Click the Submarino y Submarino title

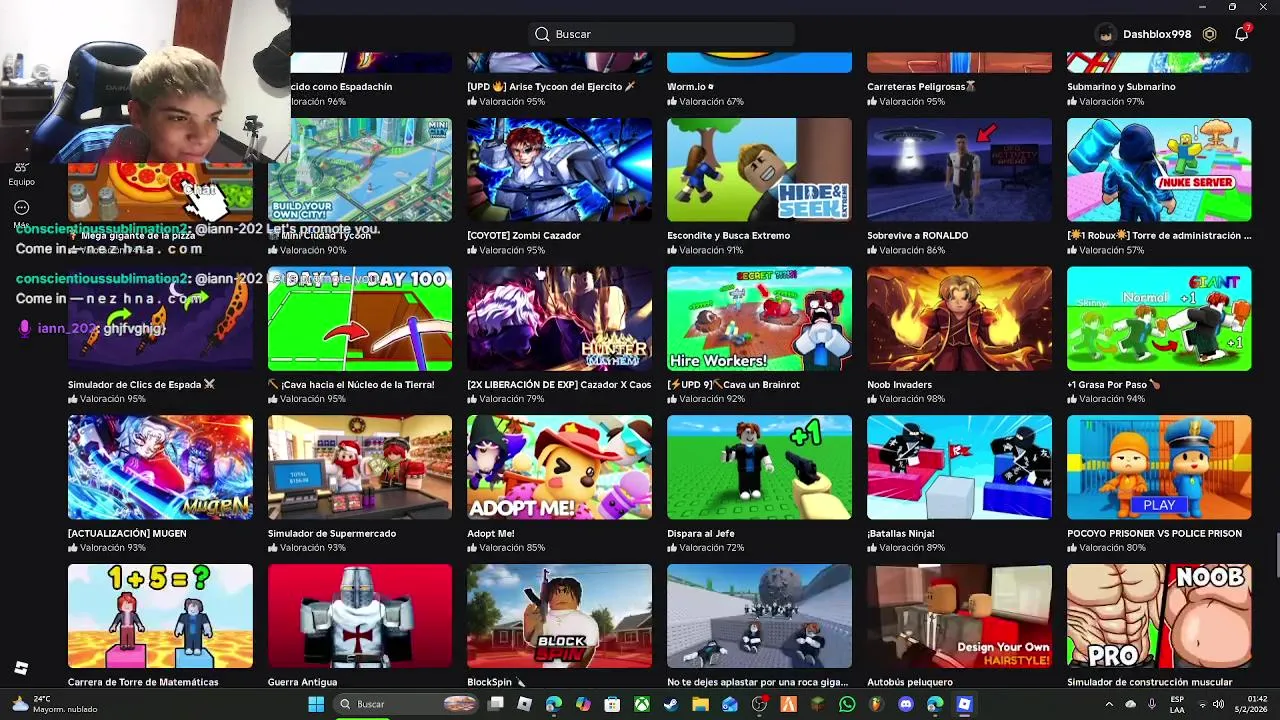(1121, 87)
